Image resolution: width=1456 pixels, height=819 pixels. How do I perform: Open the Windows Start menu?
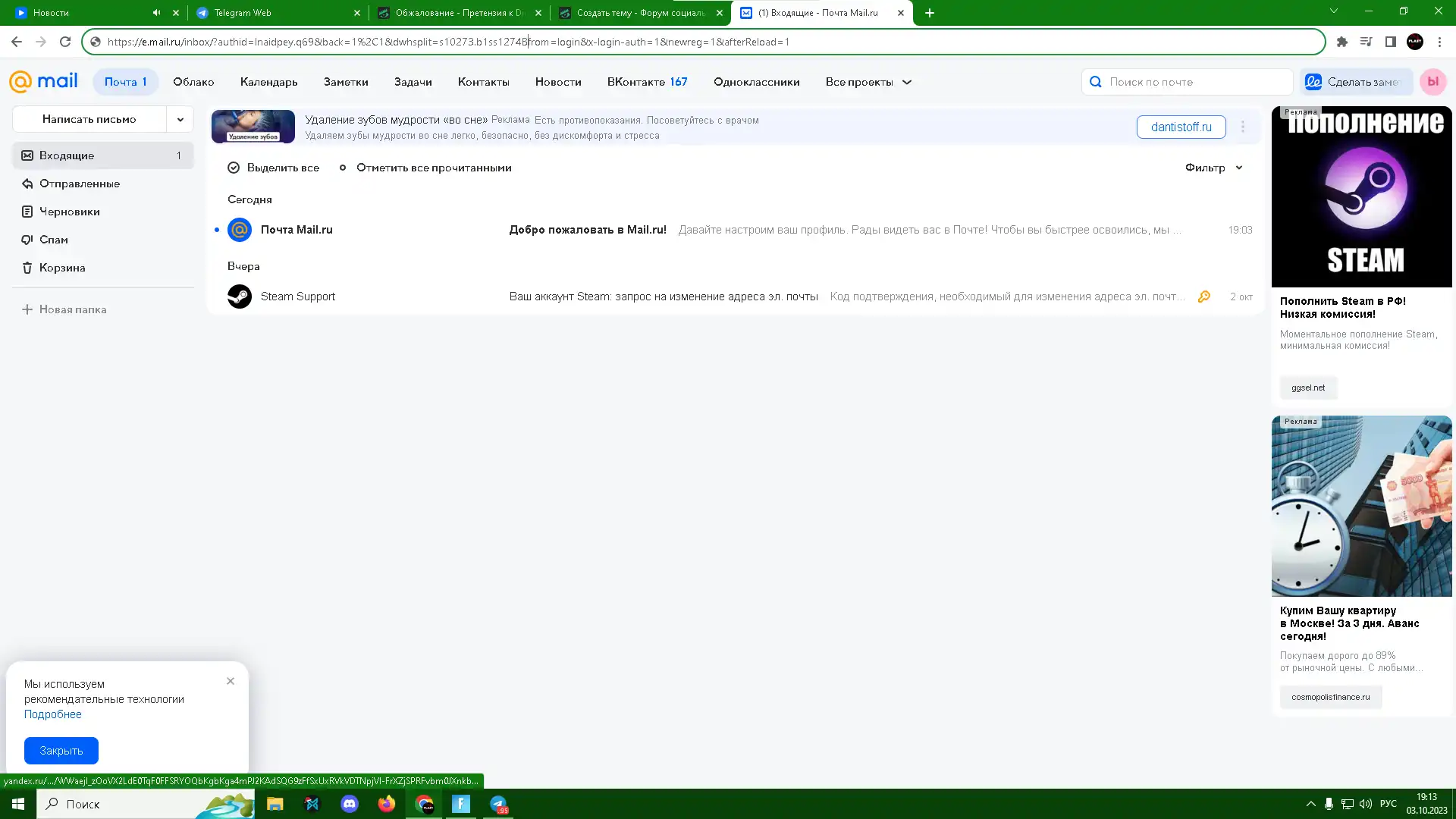tap(18, 804)
